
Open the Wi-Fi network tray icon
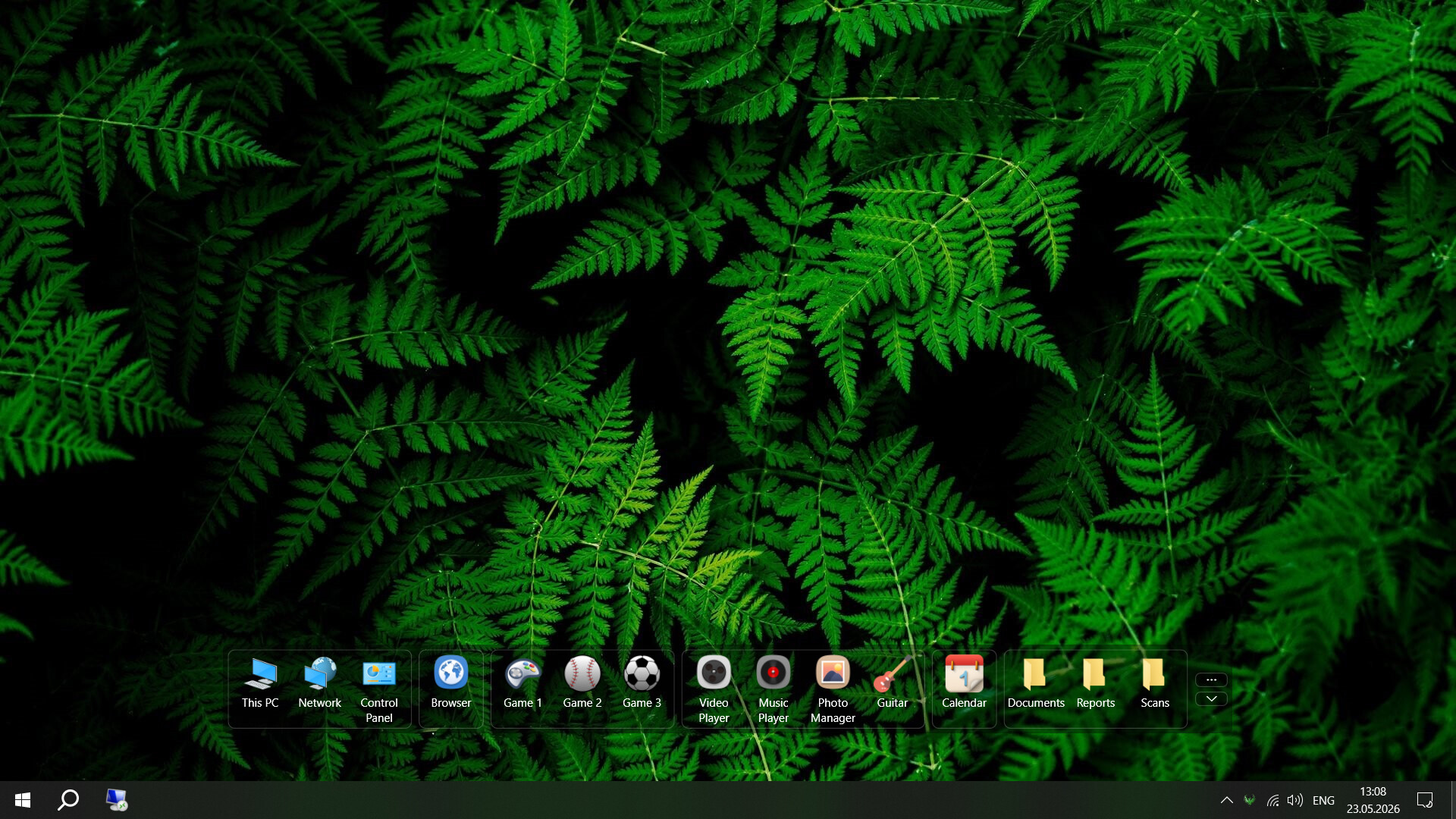pyautogui.click(x=1273, y=800)
